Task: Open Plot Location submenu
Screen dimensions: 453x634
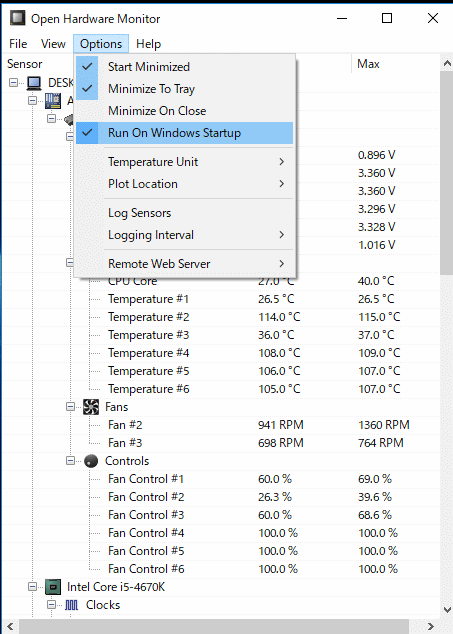Action: 184,184
